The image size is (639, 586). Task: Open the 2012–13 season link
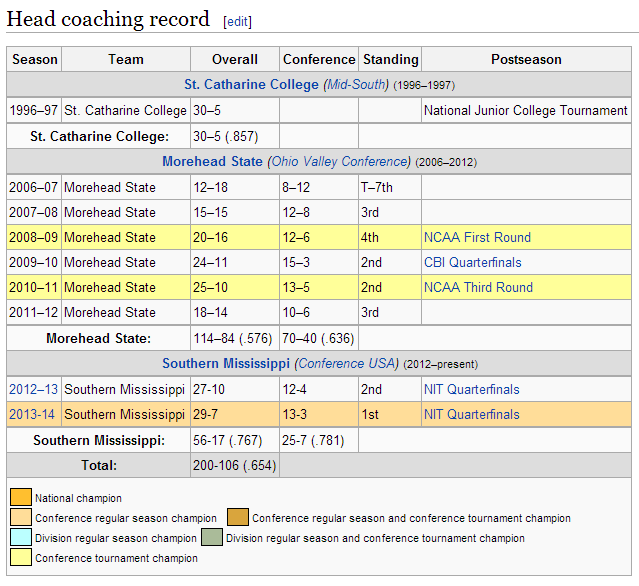[33, 389]
